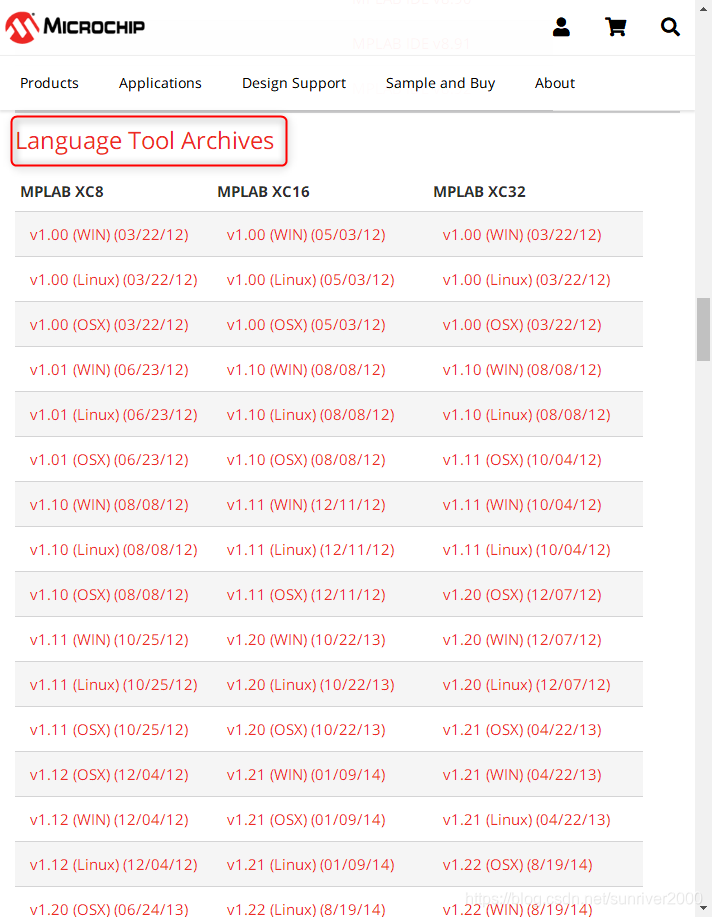This screenshot has height=917, width=712.
Task: Download XC8 v1.01 (WIN) (06/23/12)
Action: (109, 370)
